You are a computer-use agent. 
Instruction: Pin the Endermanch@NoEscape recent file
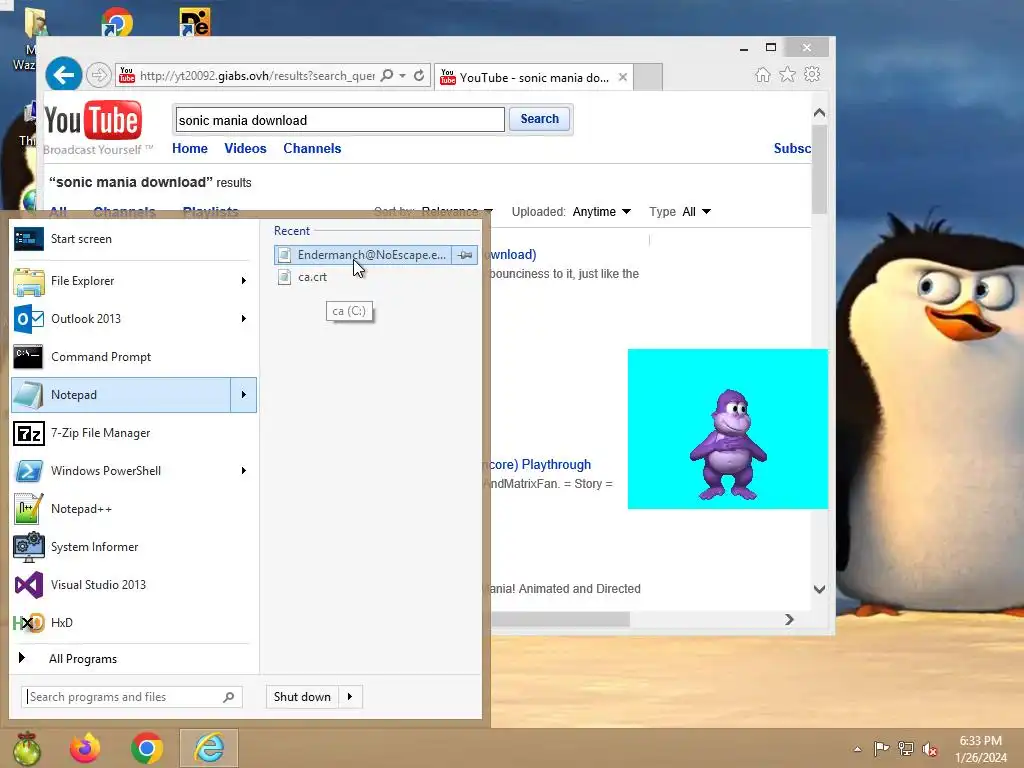pyautogui.click(x=465, y=255)
